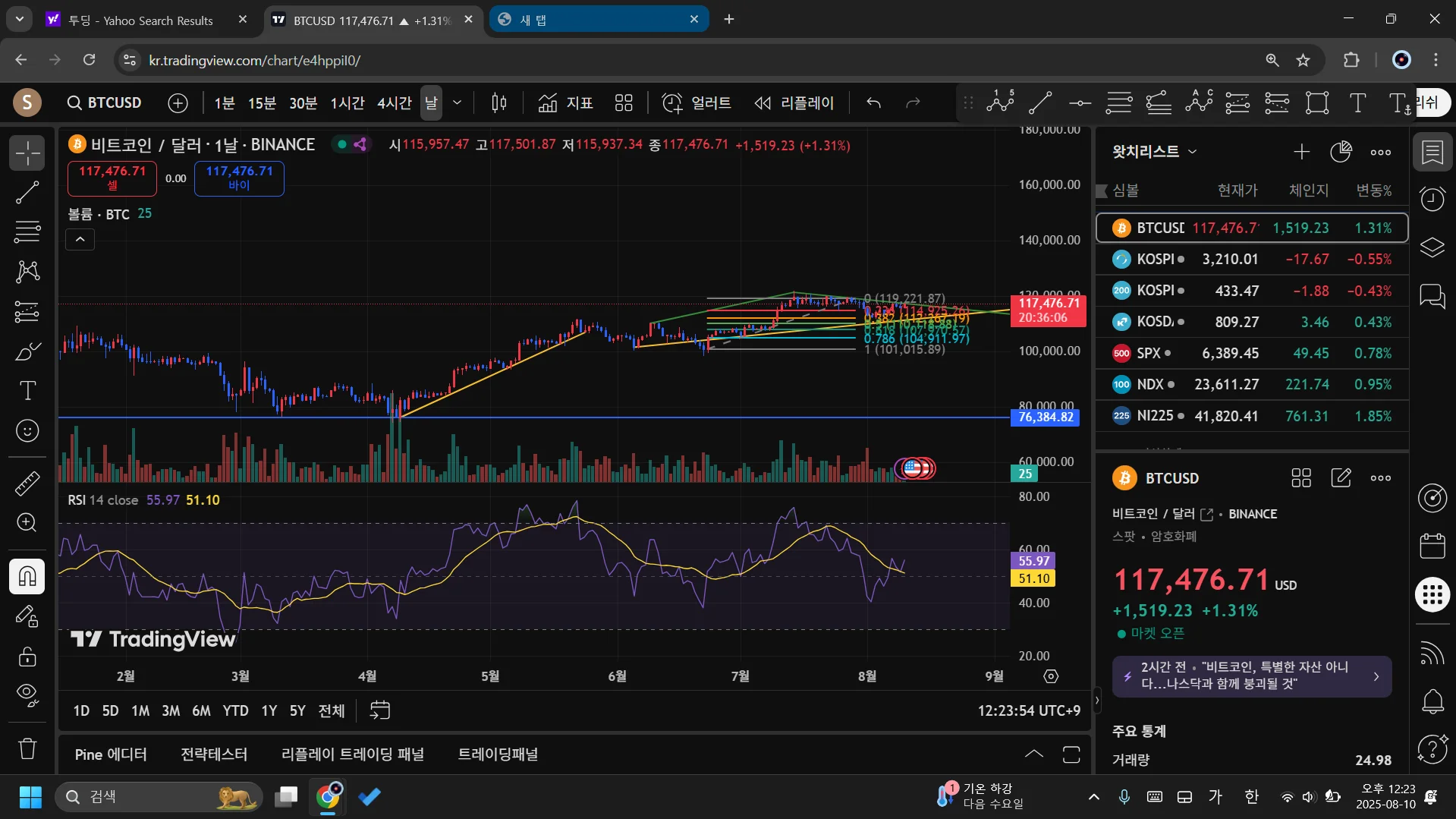1456x819 pixels.
Task: Toggle lock all drawings padlock
Action: [27, 656]
